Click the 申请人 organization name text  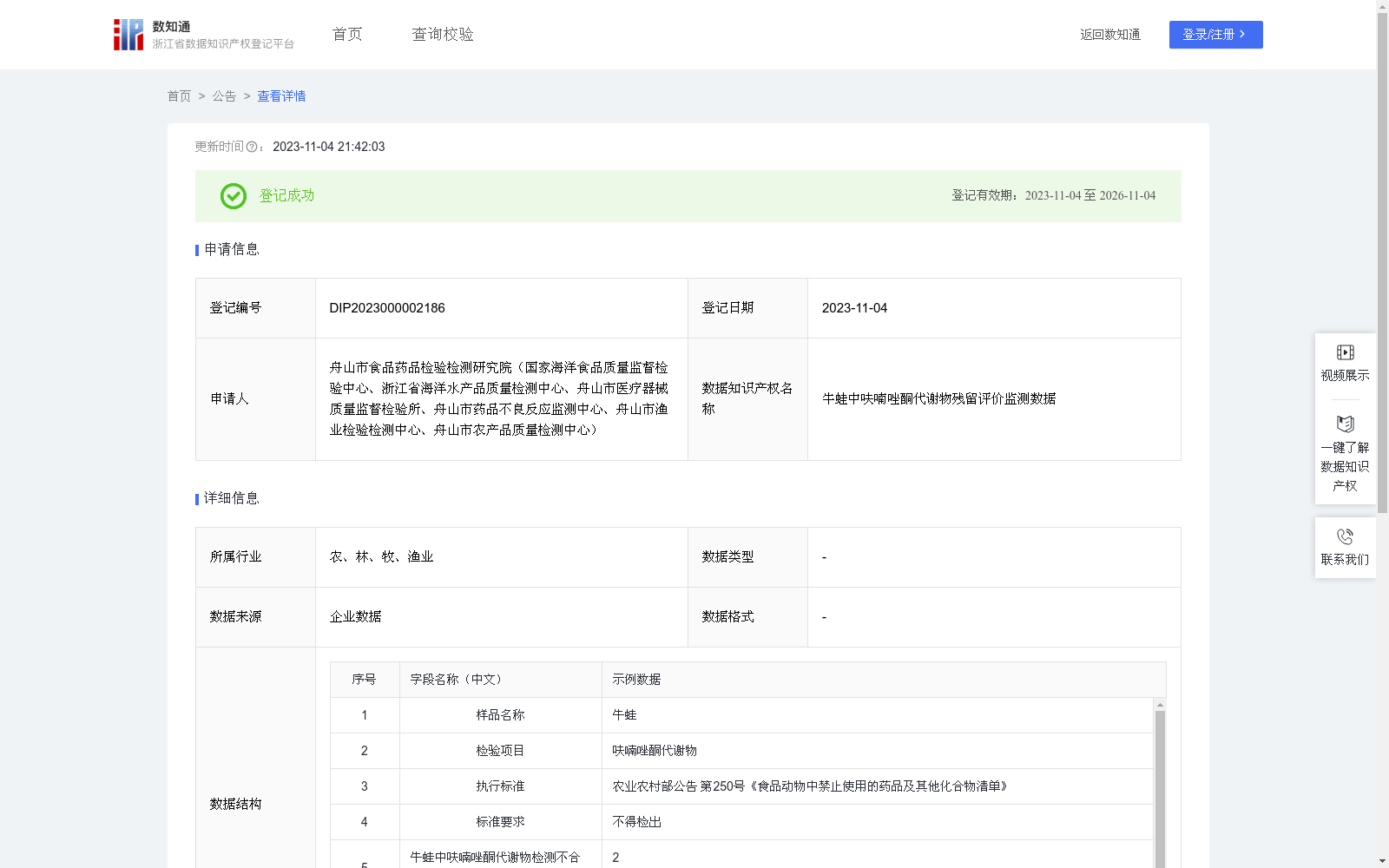click(x=498, y=399)
